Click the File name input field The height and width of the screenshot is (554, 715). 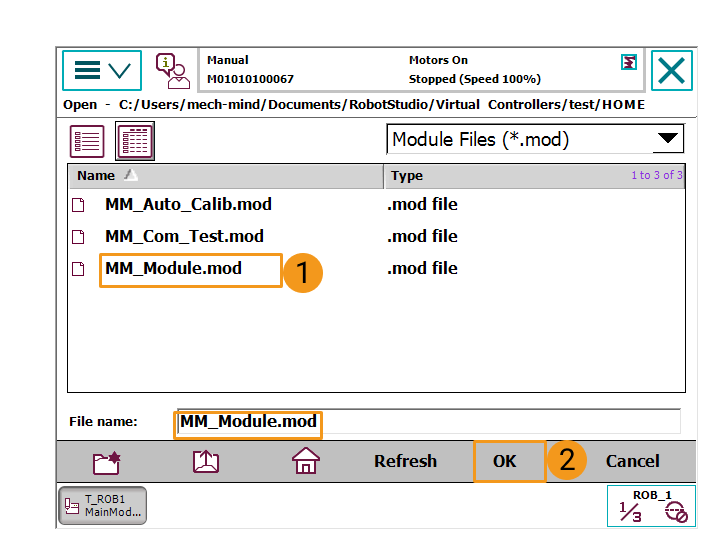(x=429, y=421)
